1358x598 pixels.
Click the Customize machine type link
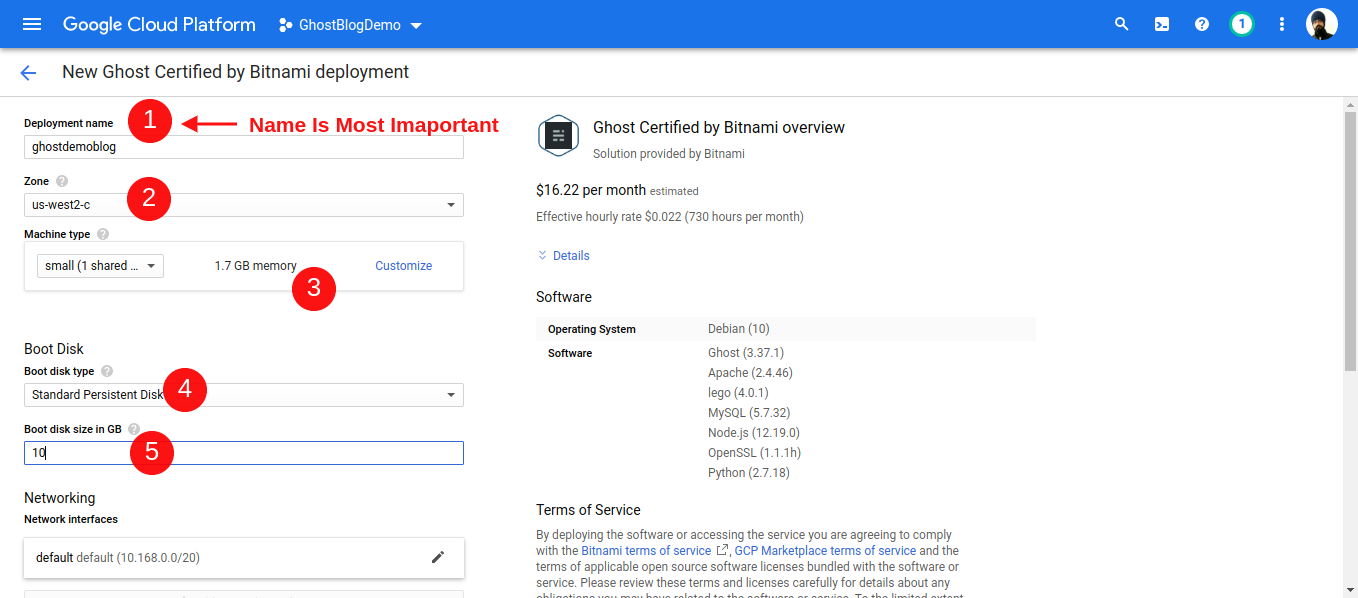(x=403, y=265)
